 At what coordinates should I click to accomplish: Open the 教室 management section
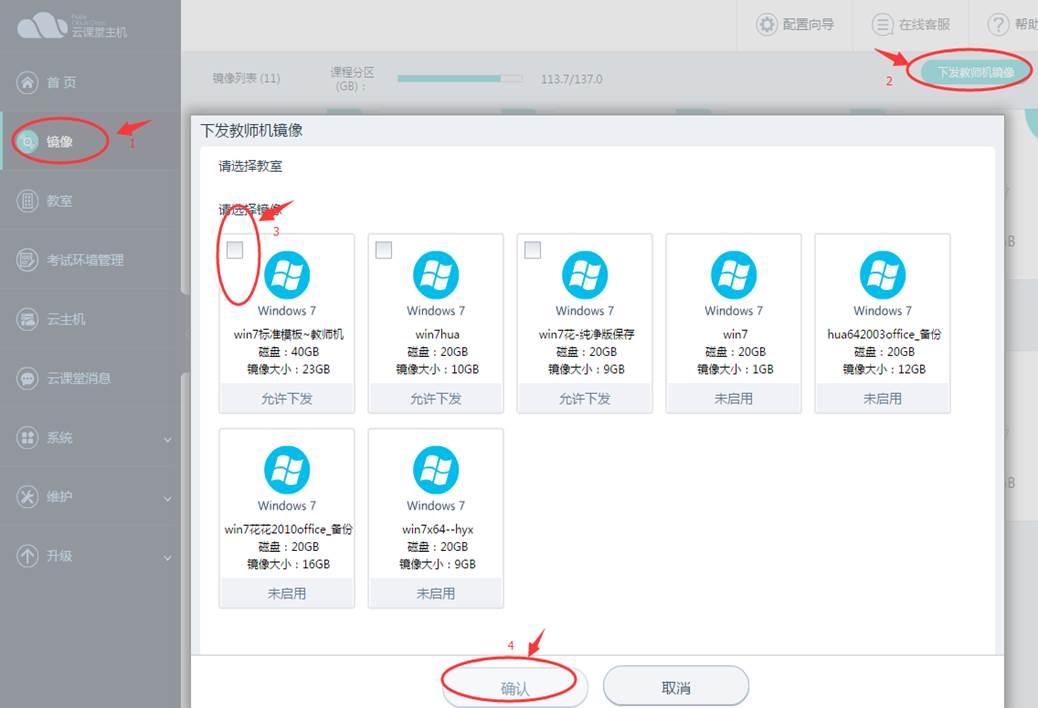[x=60, y=201]
